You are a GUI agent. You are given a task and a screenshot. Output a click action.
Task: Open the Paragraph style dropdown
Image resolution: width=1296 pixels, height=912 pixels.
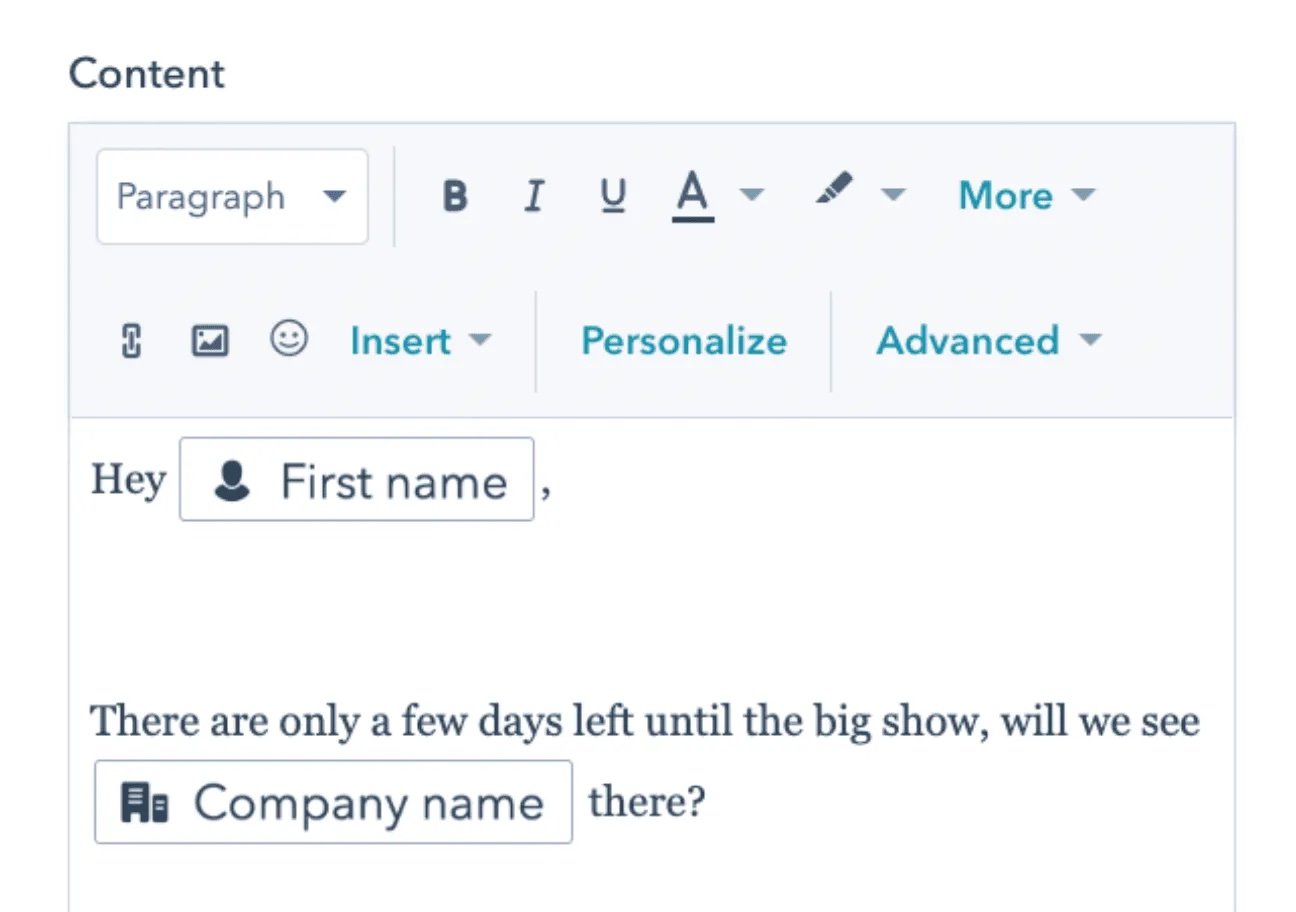pyautogui.click(x=231, y=196)
